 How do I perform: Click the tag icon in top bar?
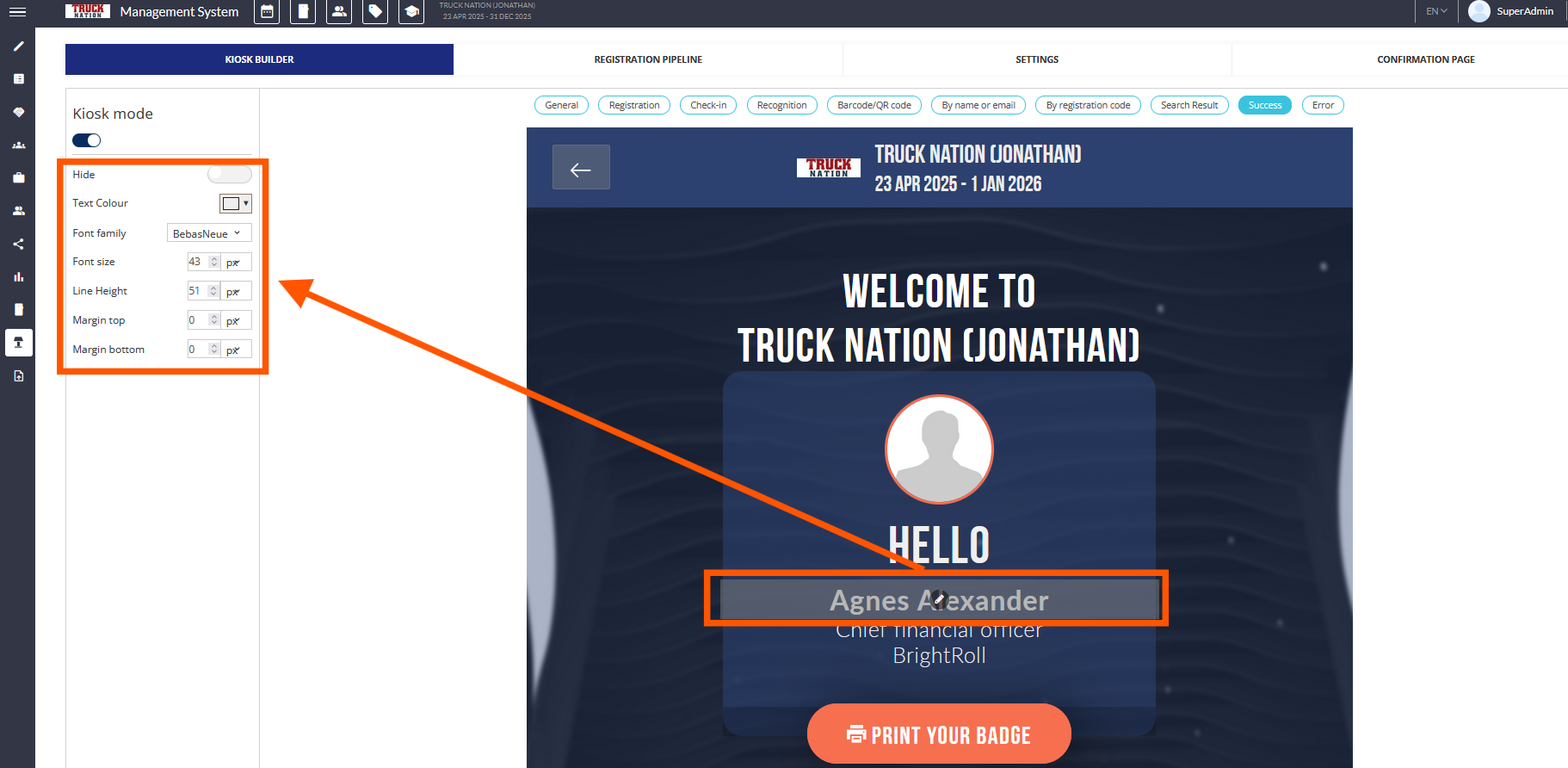click(375, 12)
